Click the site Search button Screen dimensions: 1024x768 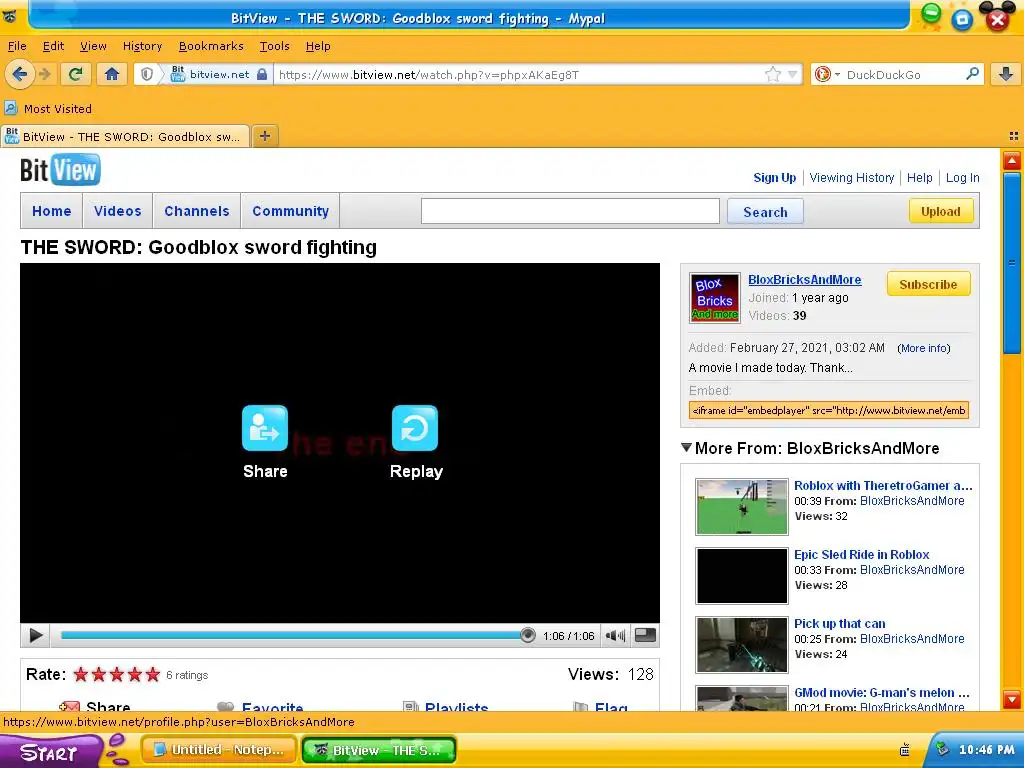click(765, 212)
